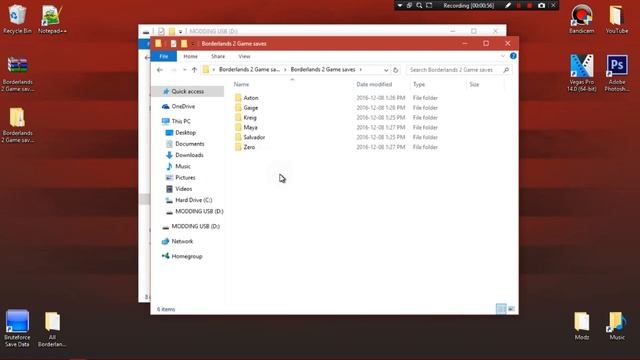
Task: Select Quick access in navigation pane
Action: pos(187,91)
